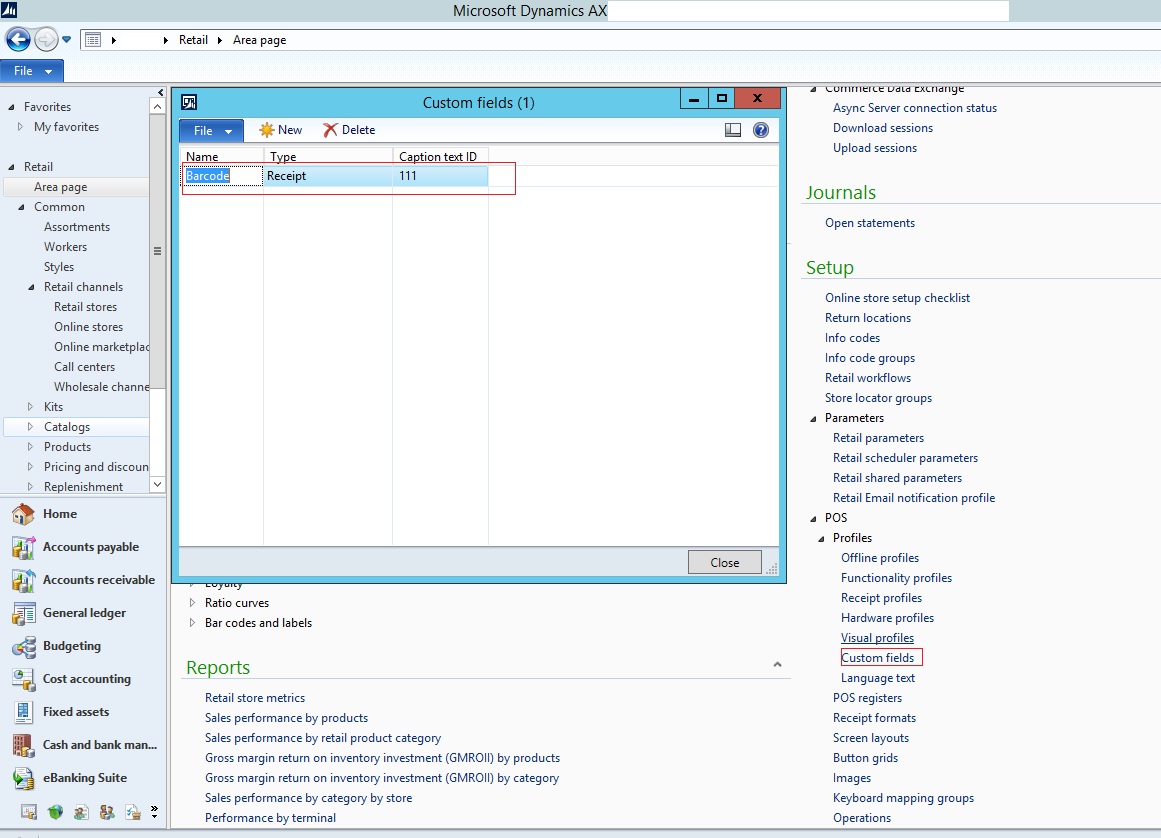Expand the Kits tree node
Screen dimensions: 1161x838
[31, 407]
